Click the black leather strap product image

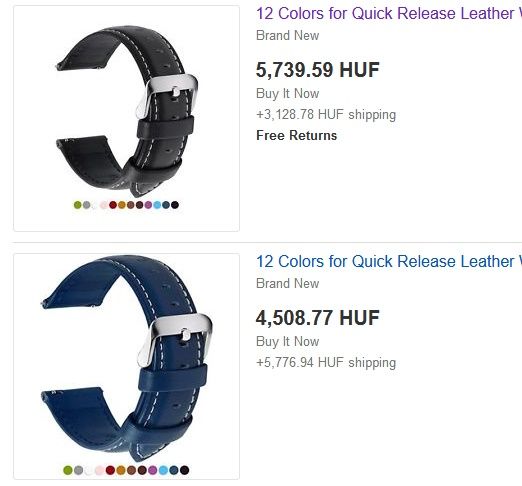click(126, 118)
